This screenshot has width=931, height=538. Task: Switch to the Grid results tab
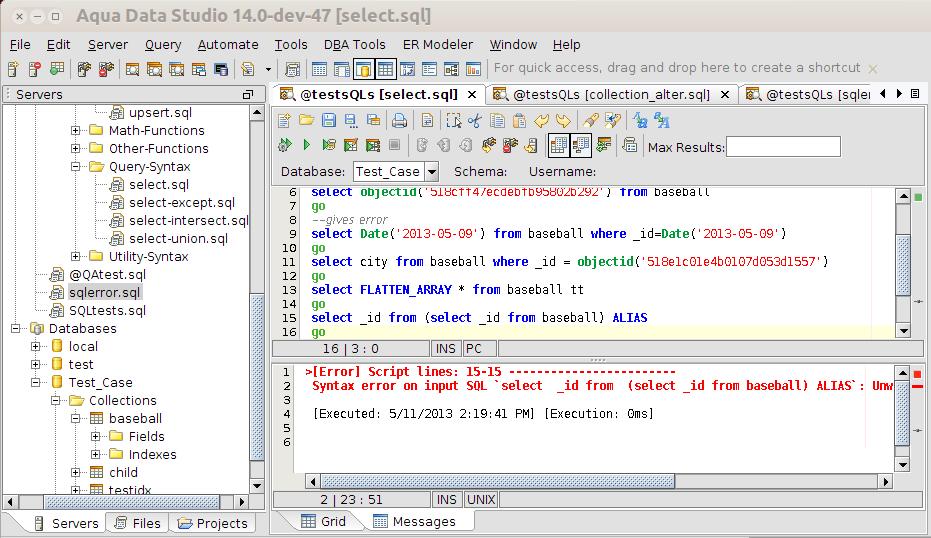(x=324, y=521)
